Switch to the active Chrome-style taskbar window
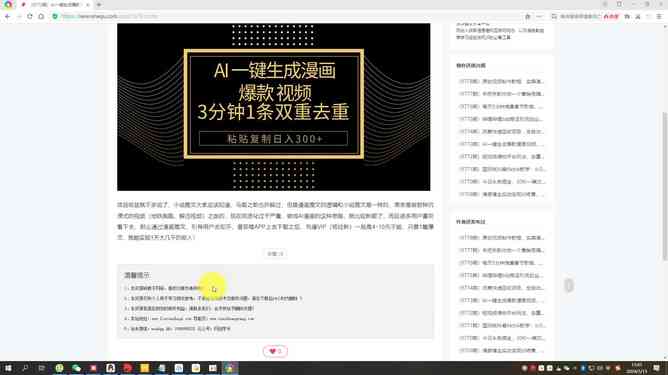The width and height of the screenshot is (668, 375). [x=230, y=368]
